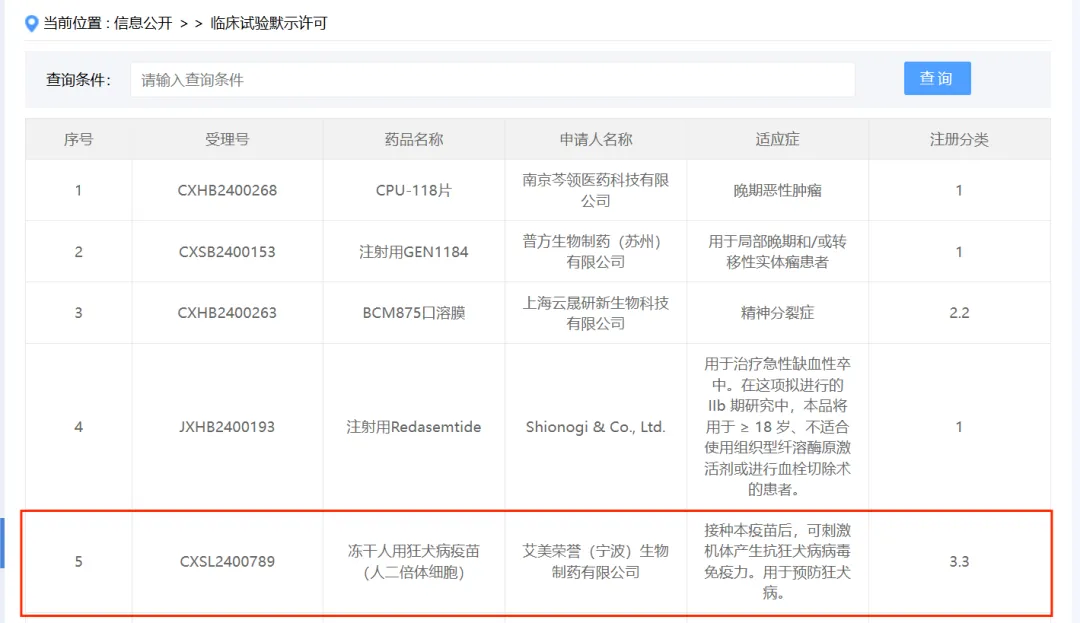
Task: Select the 注射用GEN1184 drug entry
Action: tap(413, 251)
